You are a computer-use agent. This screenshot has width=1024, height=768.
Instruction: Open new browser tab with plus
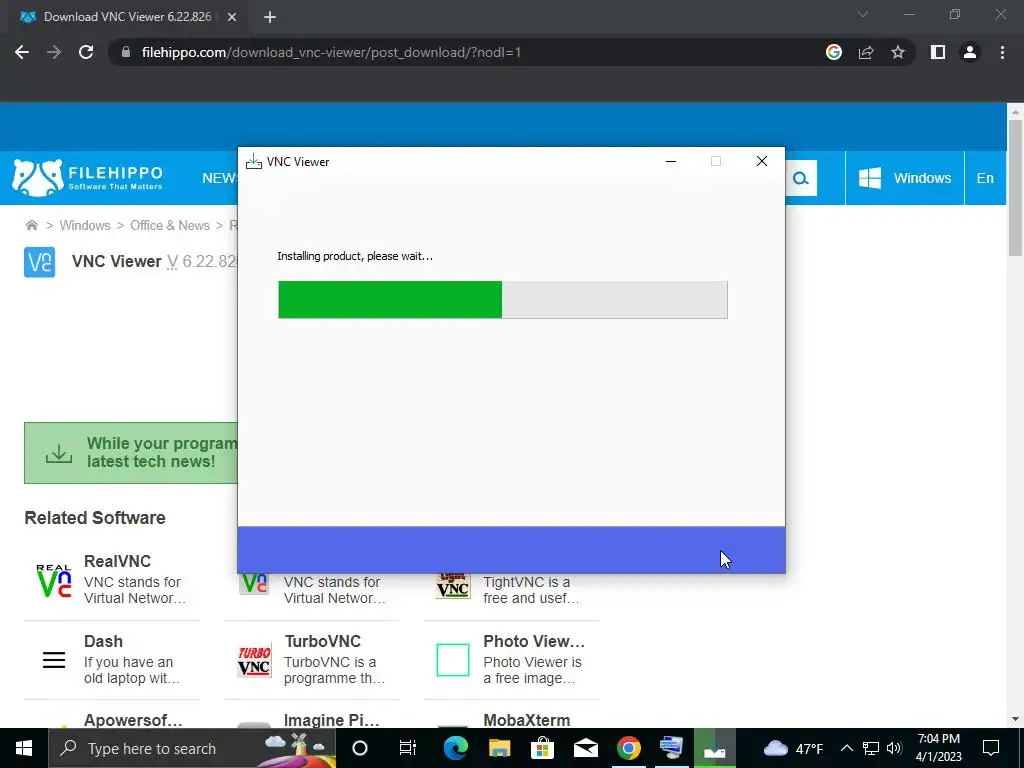point(270,17)
